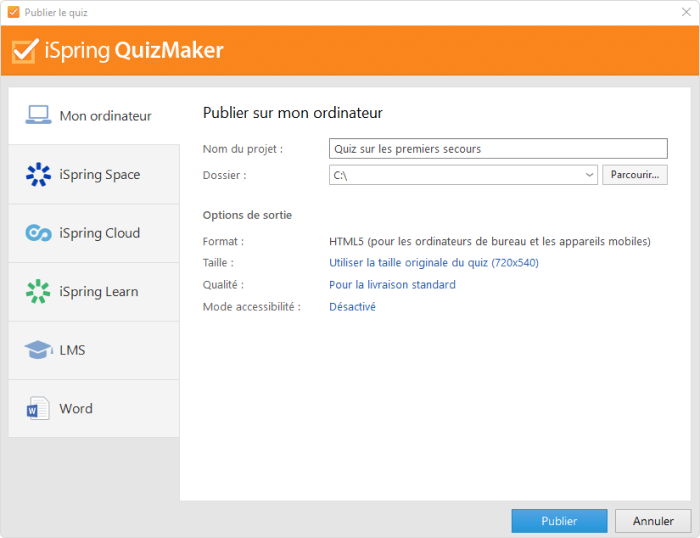Click the iSpring Space star icon
The width and height of the screenshot is (700, 538).
point(38,174)
